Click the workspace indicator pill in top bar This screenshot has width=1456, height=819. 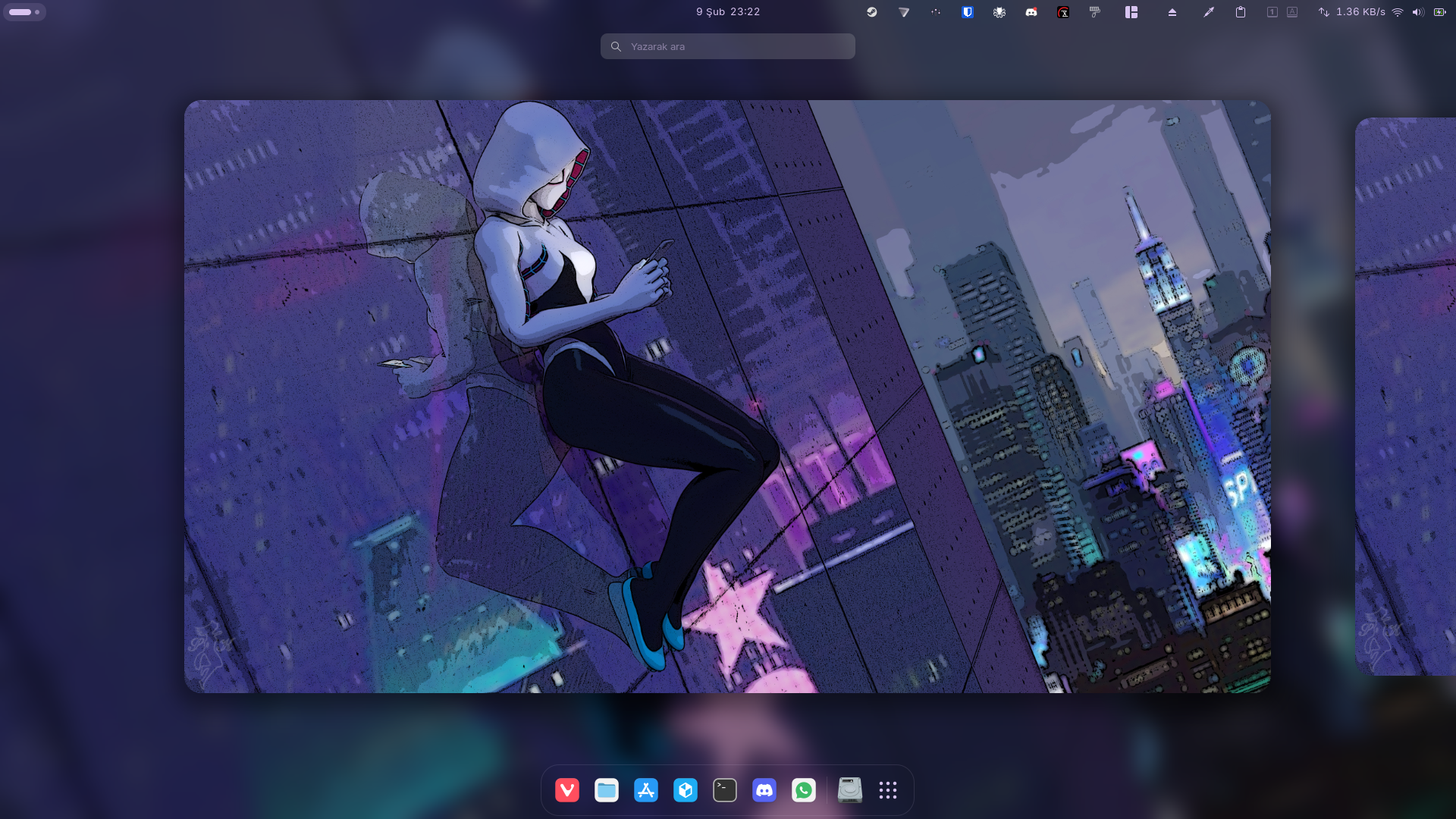(x=24, y=12)
